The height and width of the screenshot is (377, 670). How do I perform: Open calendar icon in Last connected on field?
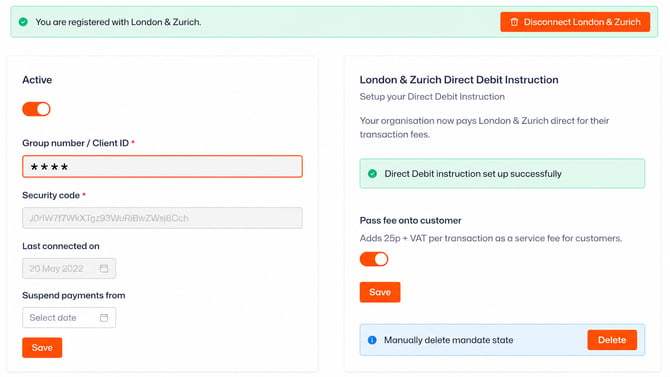[x=104, y=268]
